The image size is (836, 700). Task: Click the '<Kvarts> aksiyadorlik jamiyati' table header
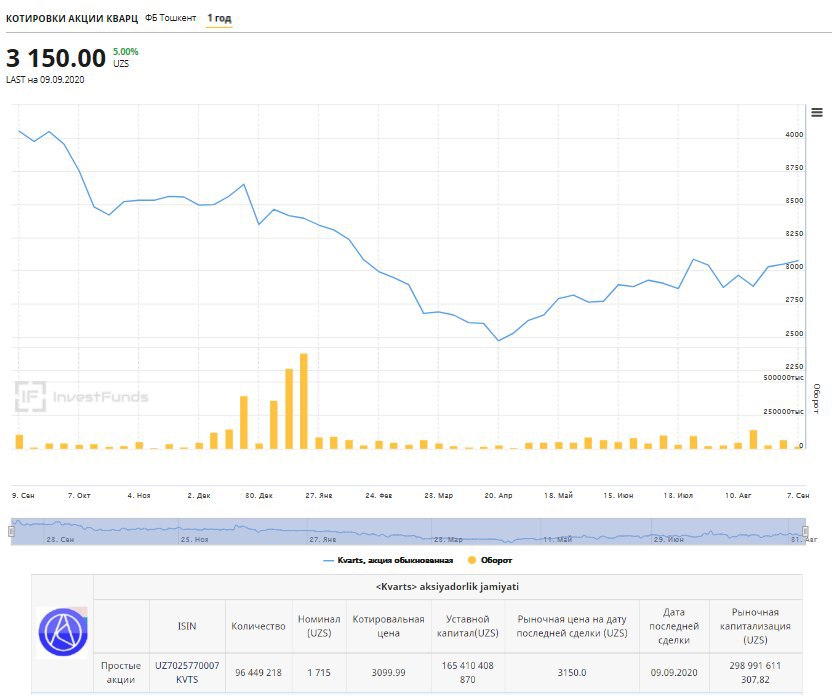point(447,587)
